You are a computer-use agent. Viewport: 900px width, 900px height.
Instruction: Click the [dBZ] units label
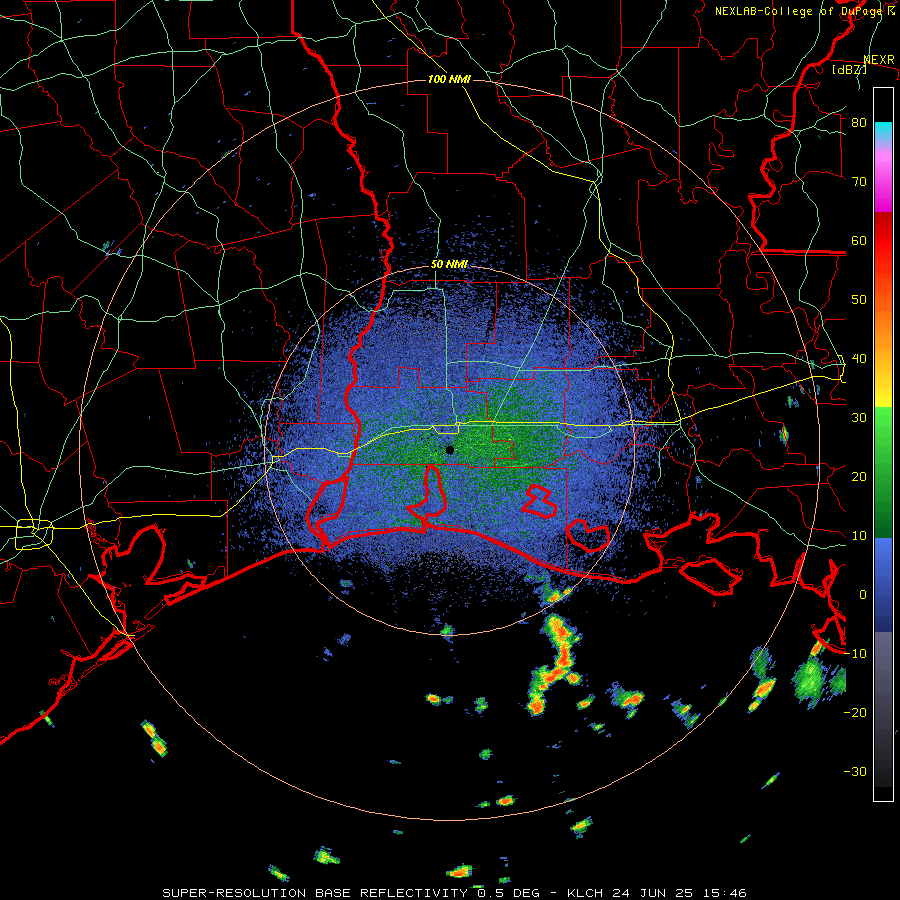tap(849, 69)
